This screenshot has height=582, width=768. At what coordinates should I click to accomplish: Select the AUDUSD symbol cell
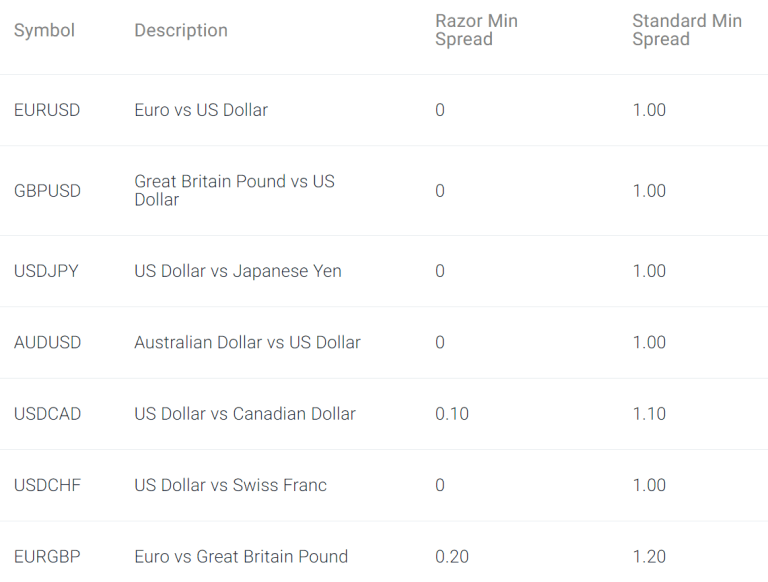coord(48,342)
